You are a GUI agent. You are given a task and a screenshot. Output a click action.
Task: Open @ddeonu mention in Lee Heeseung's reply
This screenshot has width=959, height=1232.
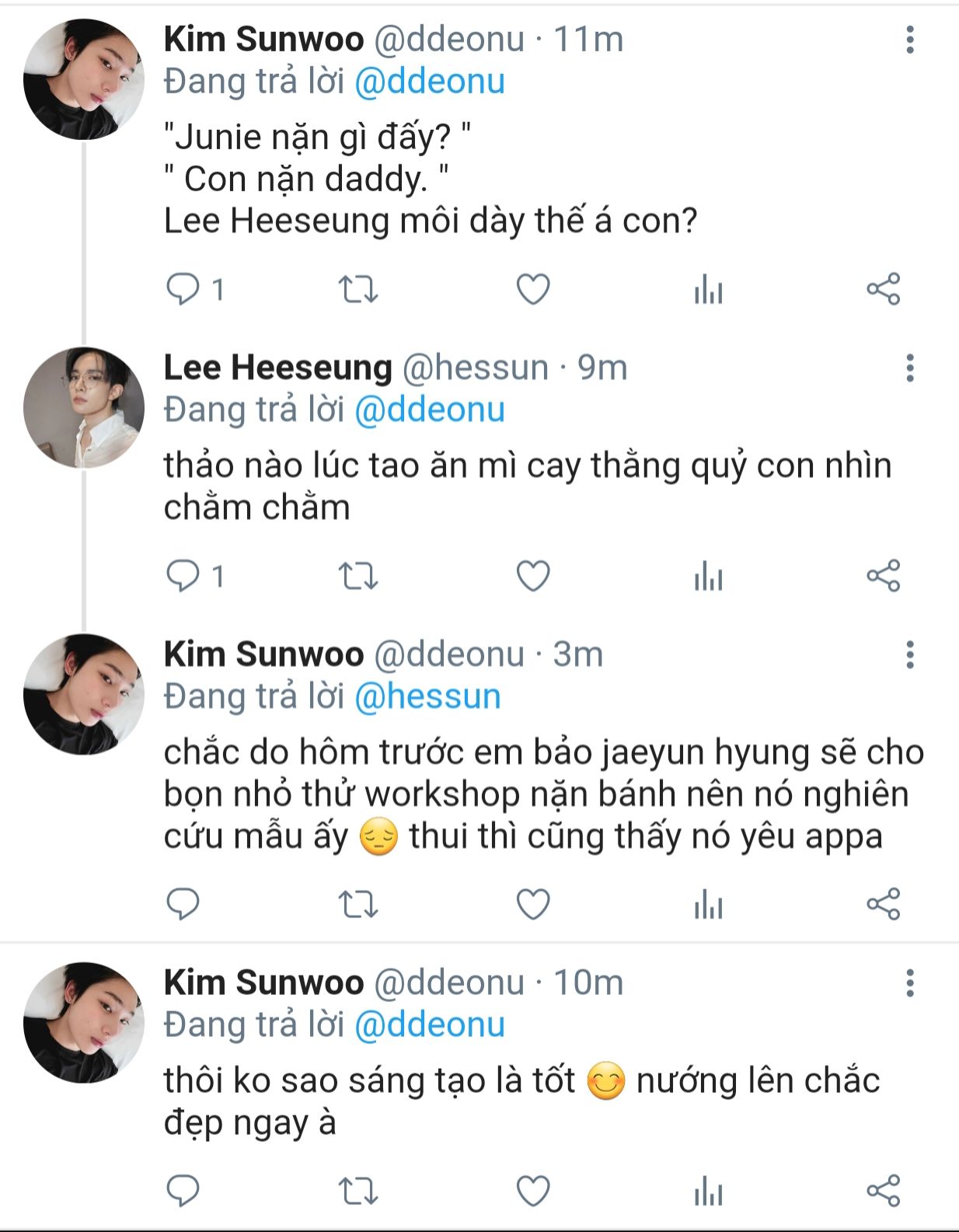coord(430,410)
